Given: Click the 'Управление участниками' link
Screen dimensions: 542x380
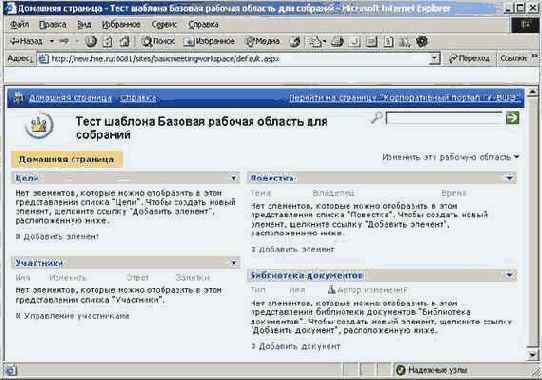Looking at the screenshot, I should point(76,316).
